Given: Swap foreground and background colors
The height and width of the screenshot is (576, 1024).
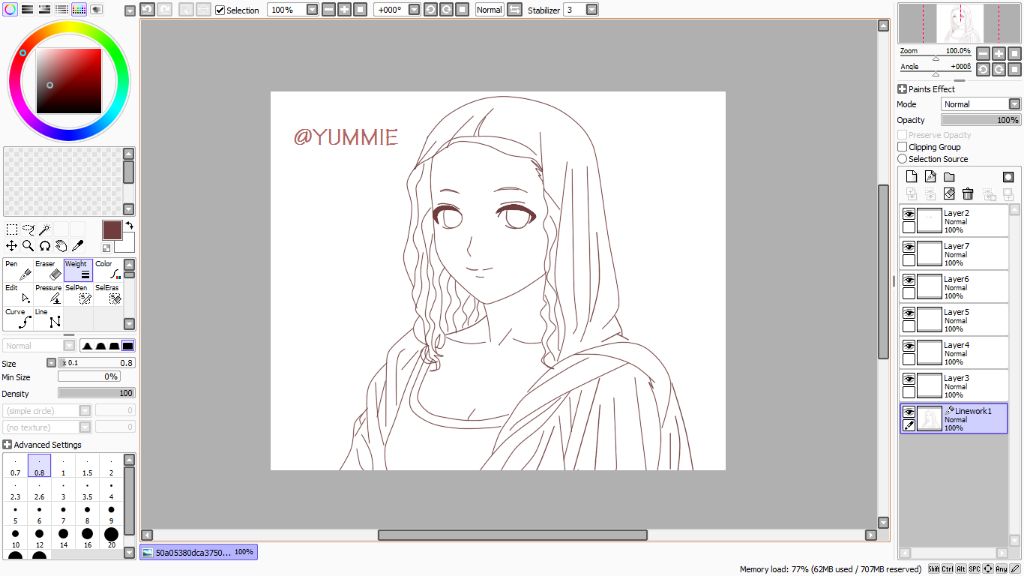Looking at the screenshot, I should pyautogui.click(x=129, y=225).
